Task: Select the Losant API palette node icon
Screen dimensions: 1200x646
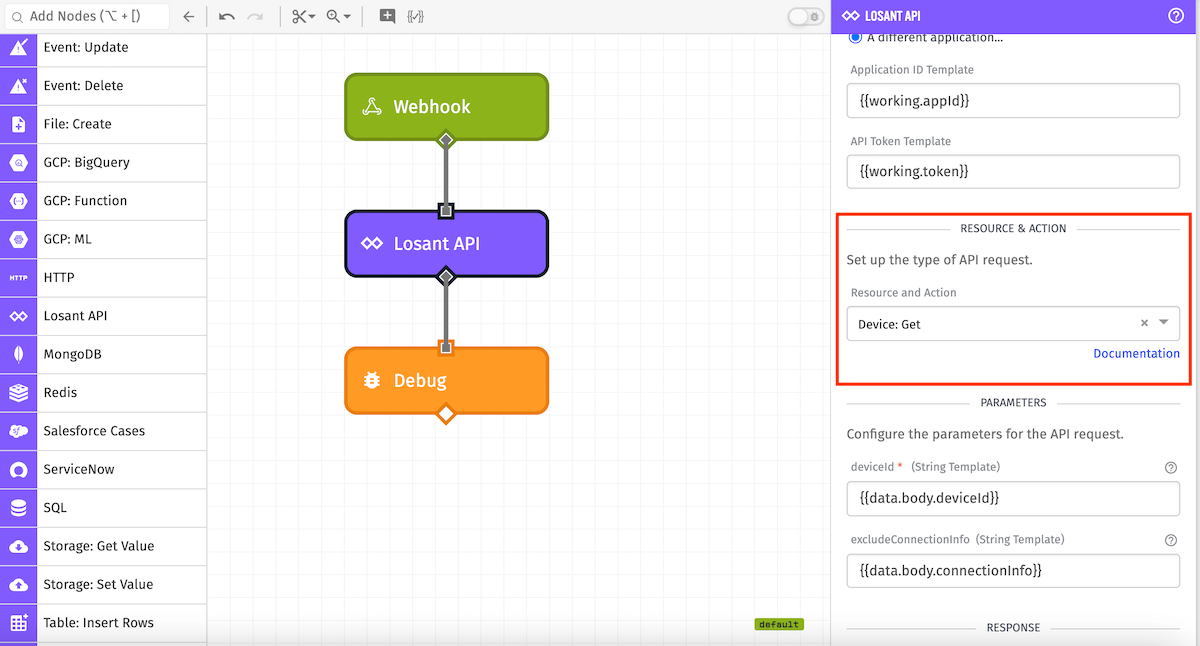Action: coord(18,316)
